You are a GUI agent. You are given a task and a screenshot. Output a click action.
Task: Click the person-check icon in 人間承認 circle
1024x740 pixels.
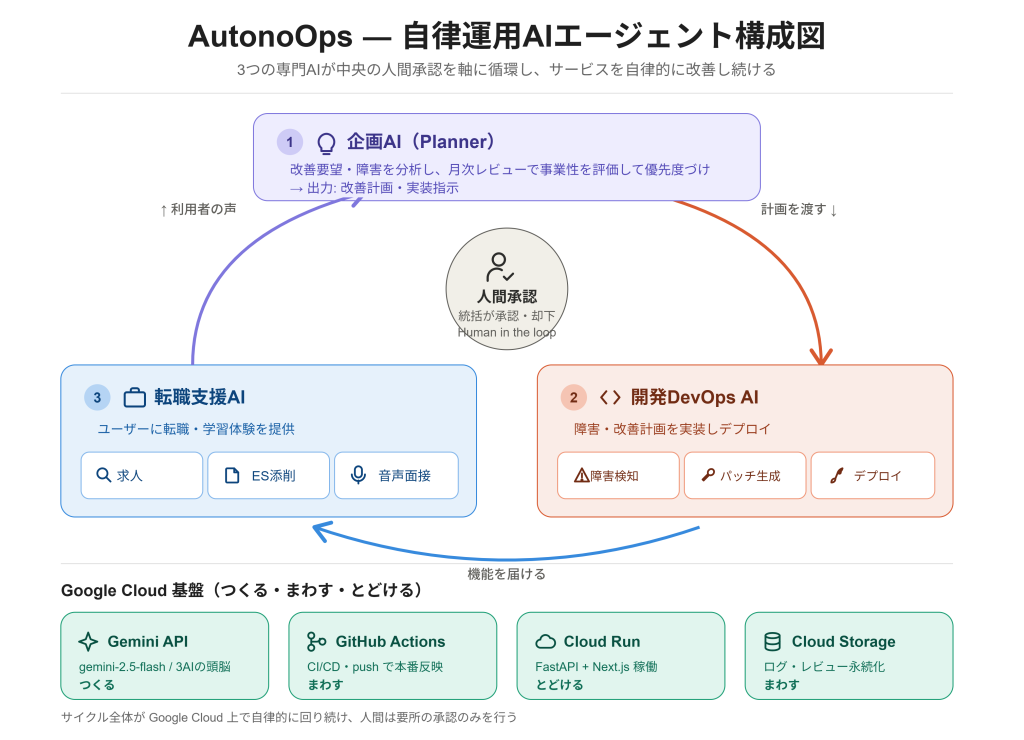coord(500,267)
